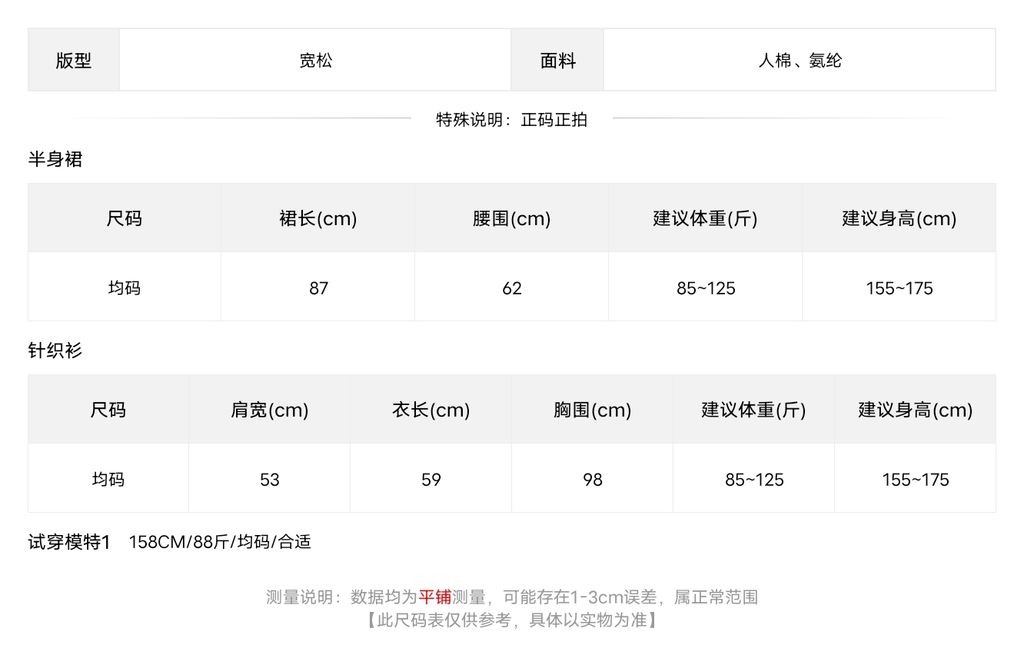The height and width of the screenshot is (658, 1024).
Task: Select 裙长(cm) column header
Action: [318, 218]
